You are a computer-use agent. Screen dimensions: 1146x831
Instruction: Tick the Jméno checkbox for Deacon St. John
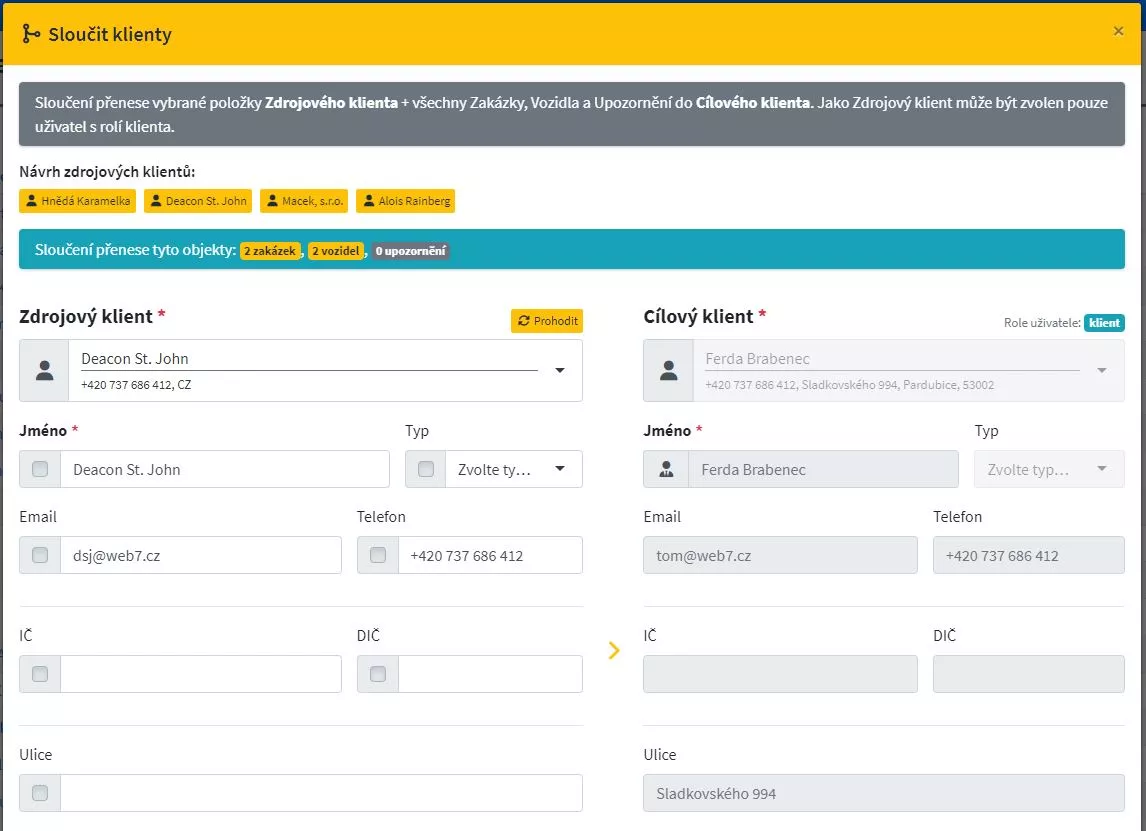coord(40,469)
